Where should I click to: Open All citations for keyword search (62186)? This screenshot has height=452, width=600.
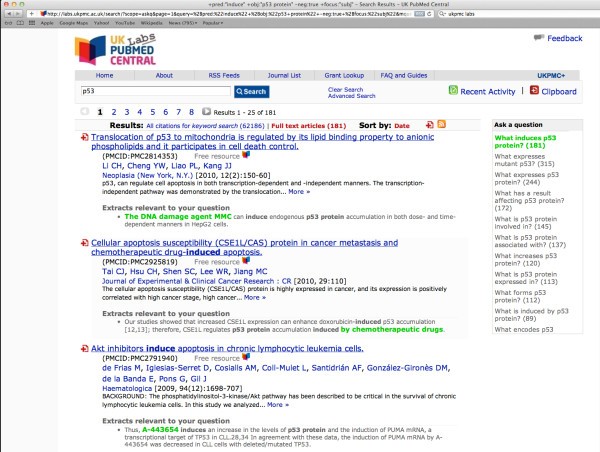pos(205,126)
